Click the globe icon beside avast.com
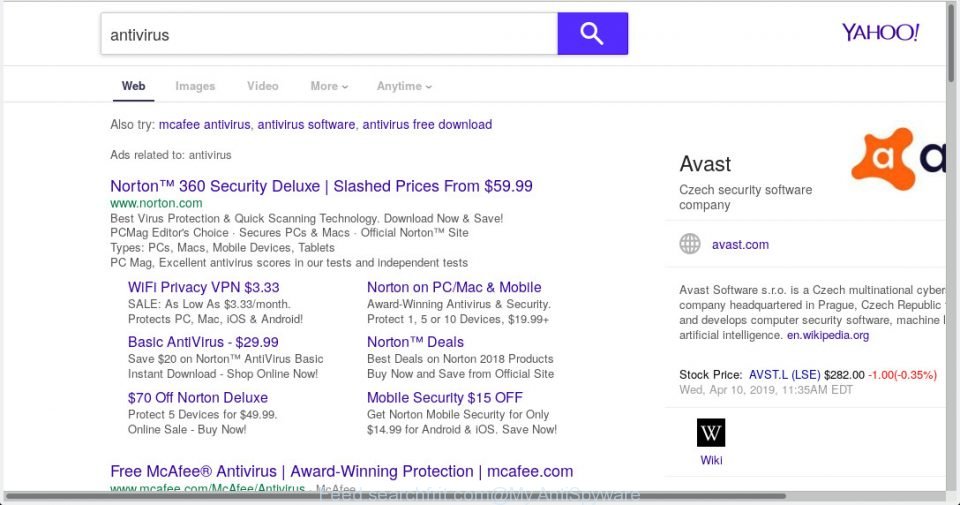 click(x=689, y=244)
